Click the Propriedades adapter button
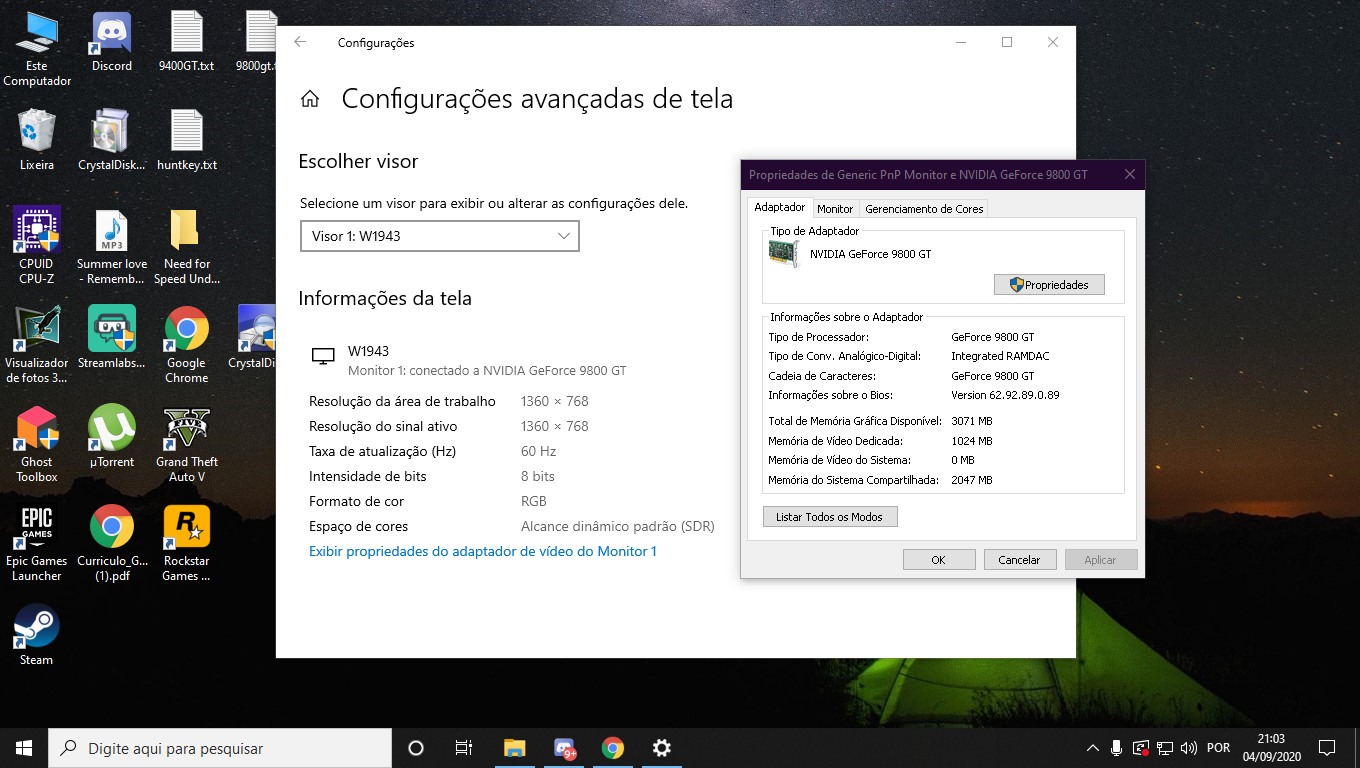The image size is (1360, 768). pos(1049,285)
